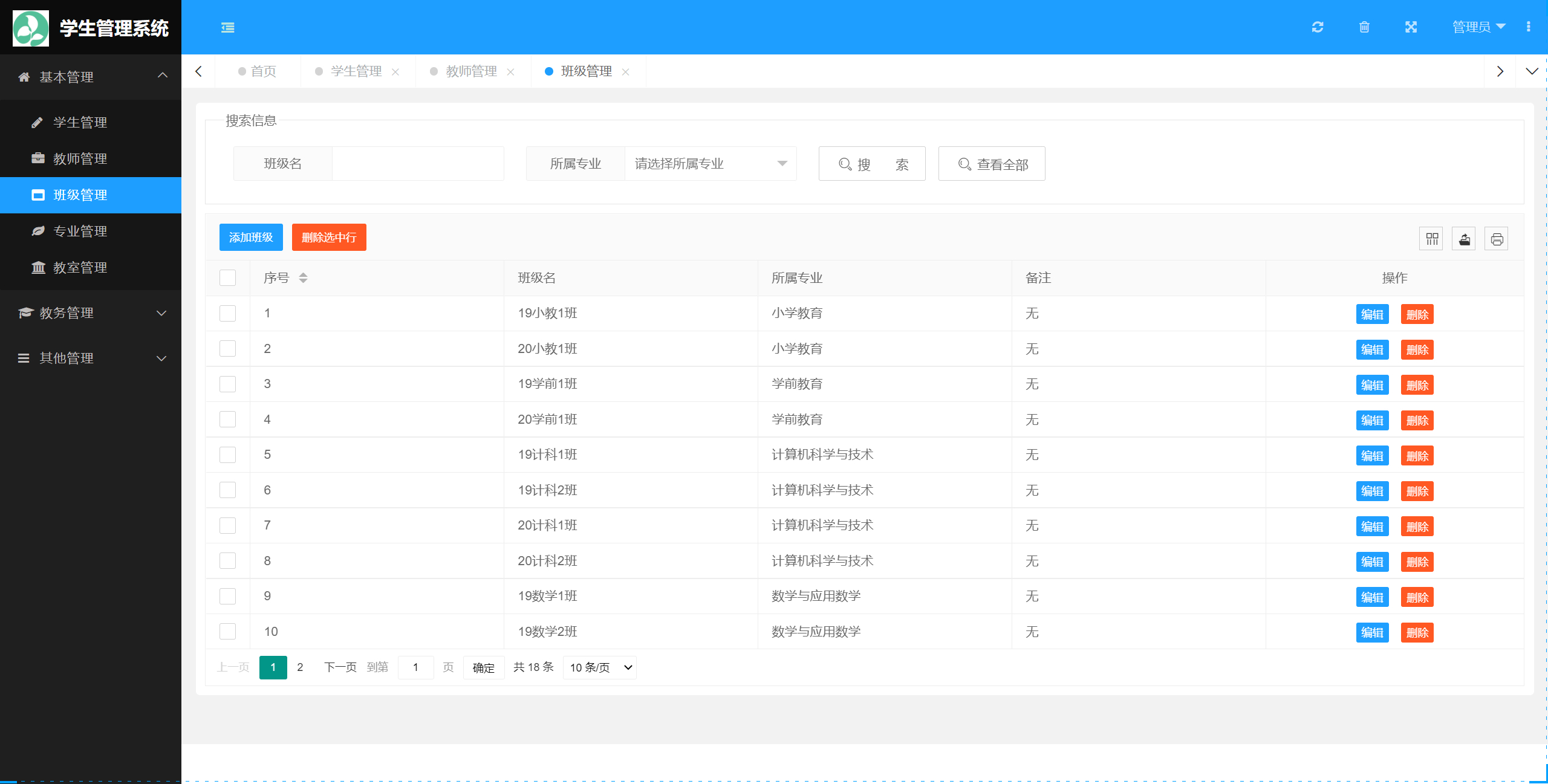Image resolution: width=1548 pixels, height=784 pixels.
Task: Sort the table by 序号 column
Action: pyautogui.click(x=303, y=278)
